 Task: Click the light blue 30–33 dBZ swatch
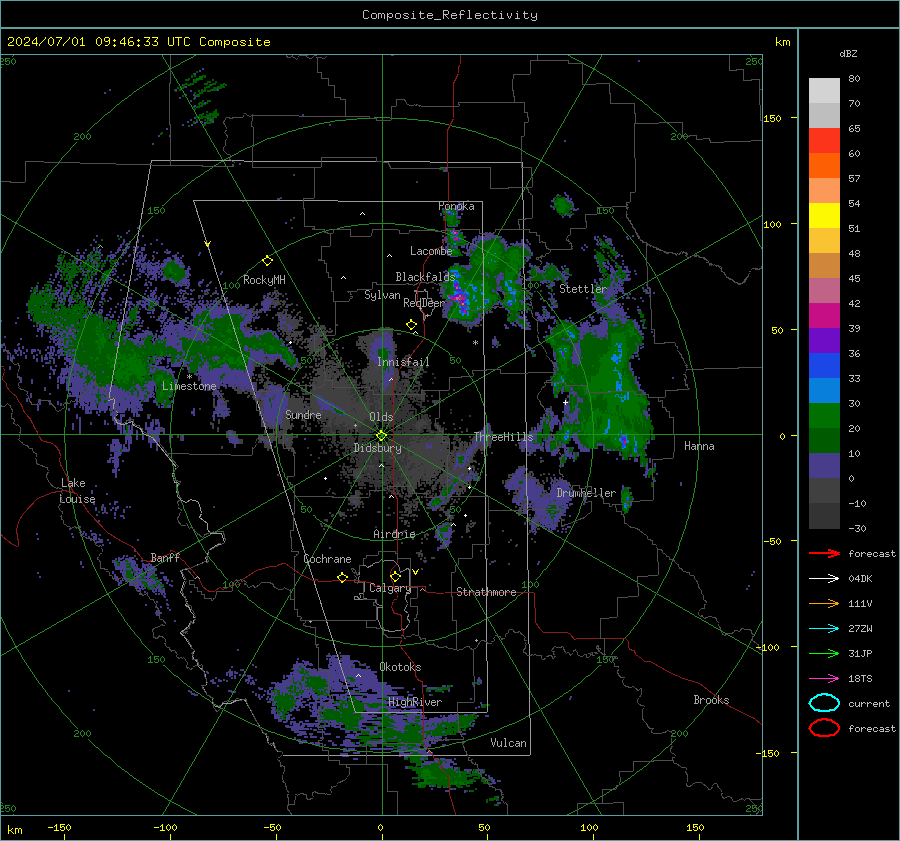point(824,391)
